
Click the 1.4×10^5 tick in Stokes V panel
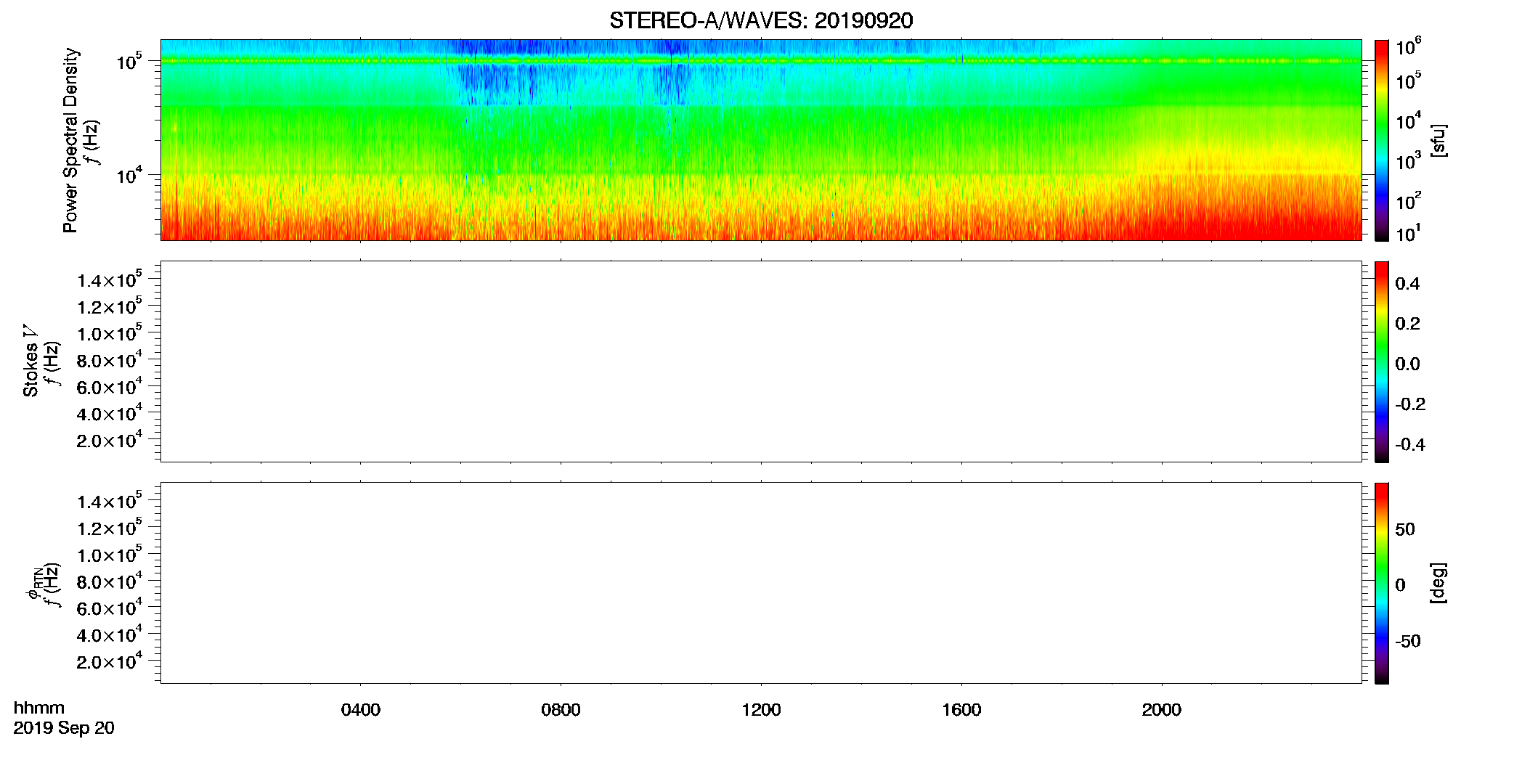tap(110, 279)
